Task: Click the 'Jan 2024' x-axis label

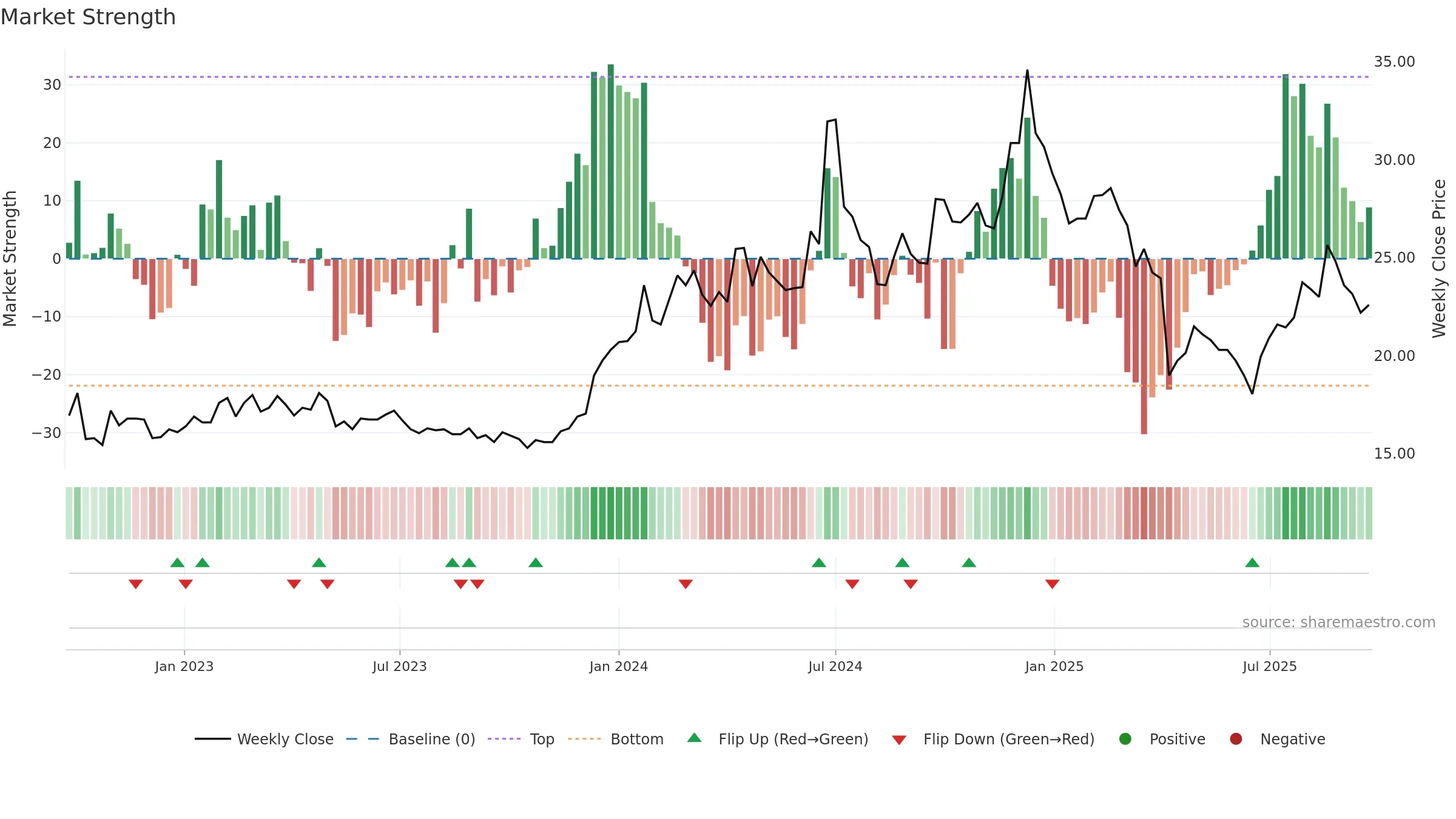Action: (x=619, y=666)
